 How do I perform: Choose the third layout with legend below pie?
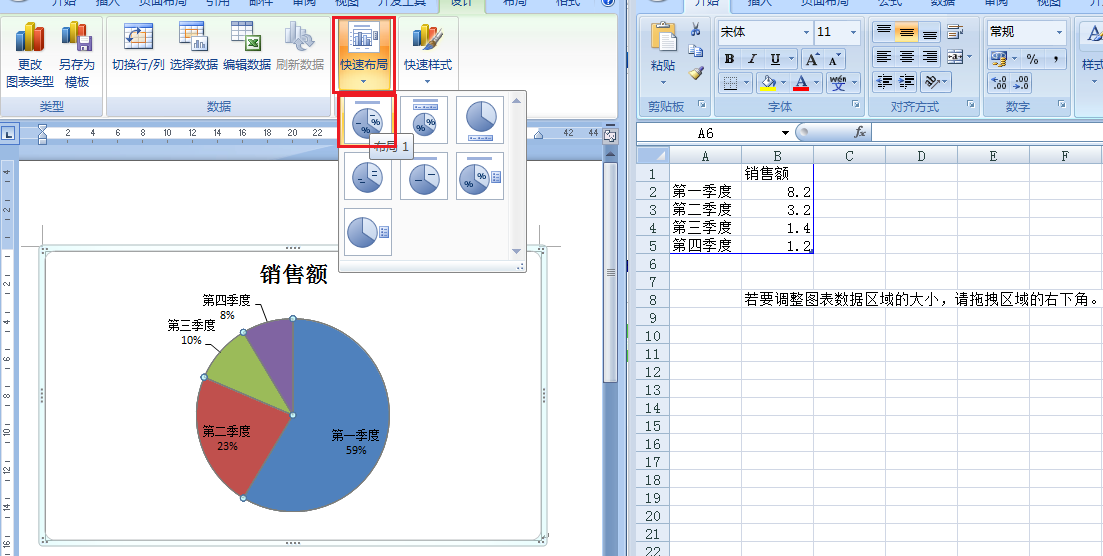[480, 120]
